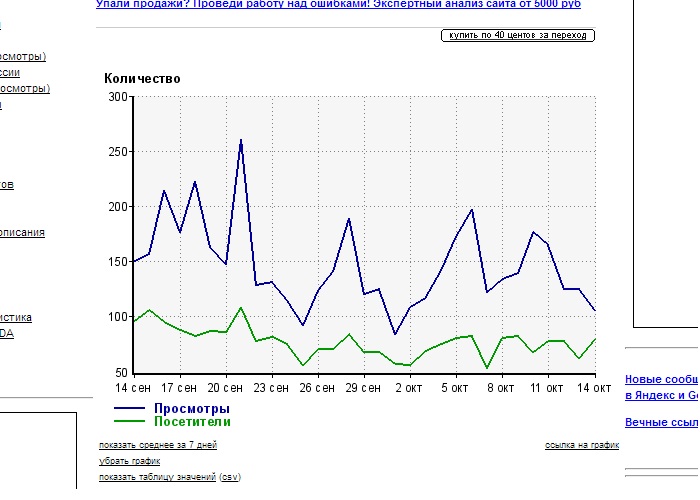Click the highest peak of the blue views line
The height and width of the screenshot is (500, 700).
click(x=241, y=140)
